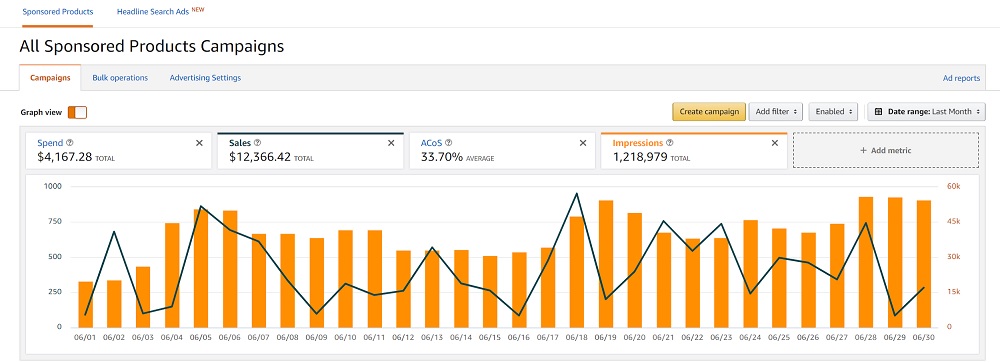
Task: Click the 33.70% ACoS average
Action: point(442,157)
